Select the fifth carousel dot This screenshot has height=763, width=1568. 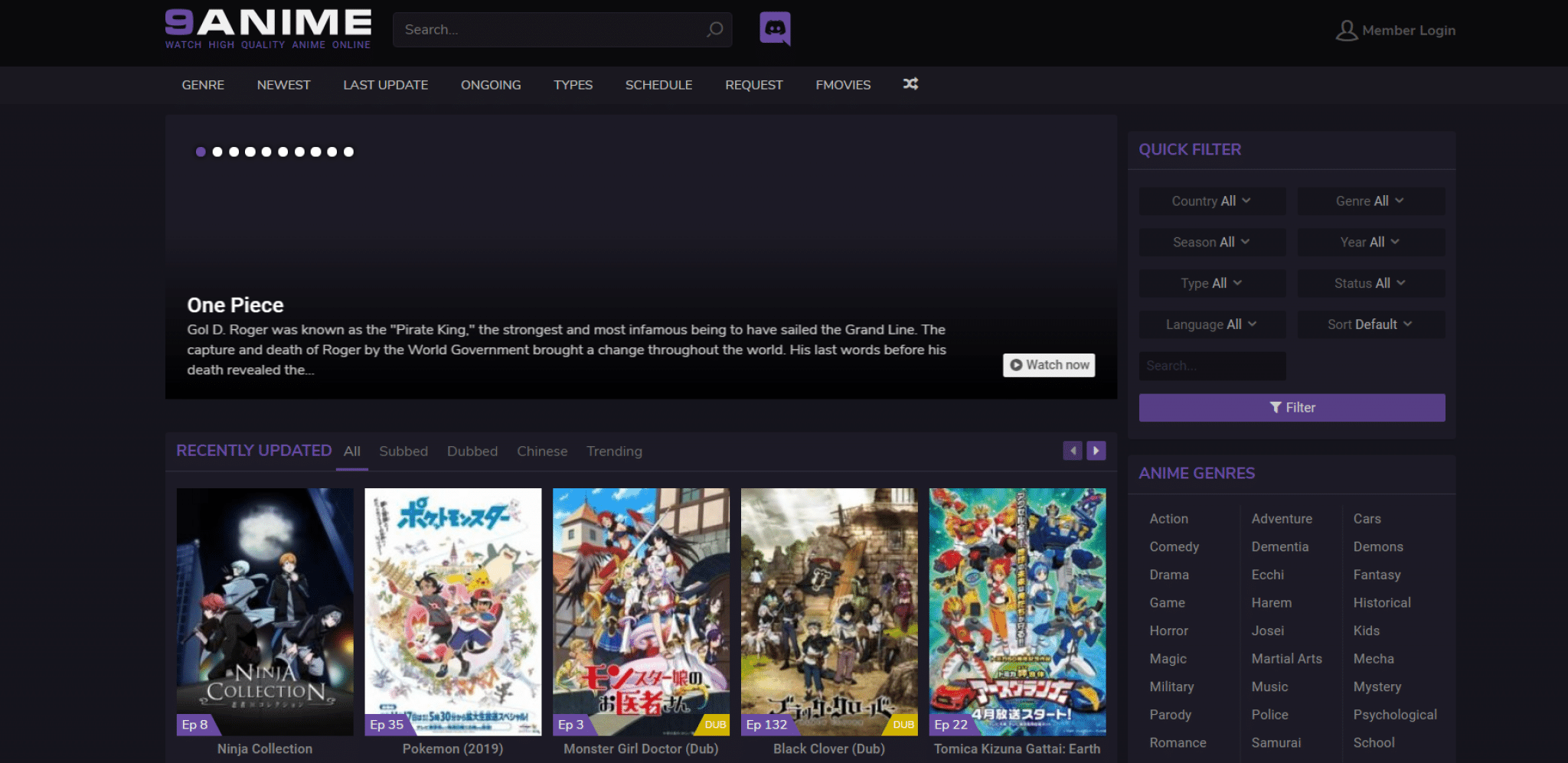[266, 152]
